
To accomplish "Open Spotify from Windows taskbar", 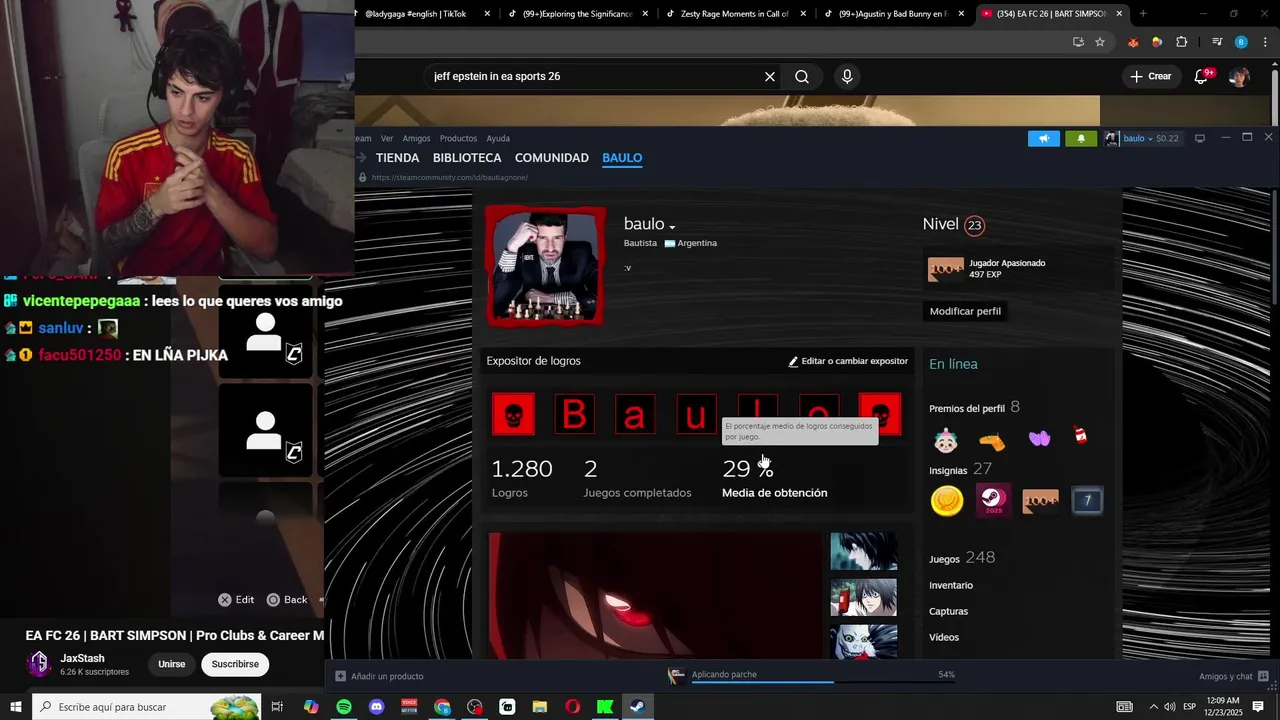I will pos(344,707).
